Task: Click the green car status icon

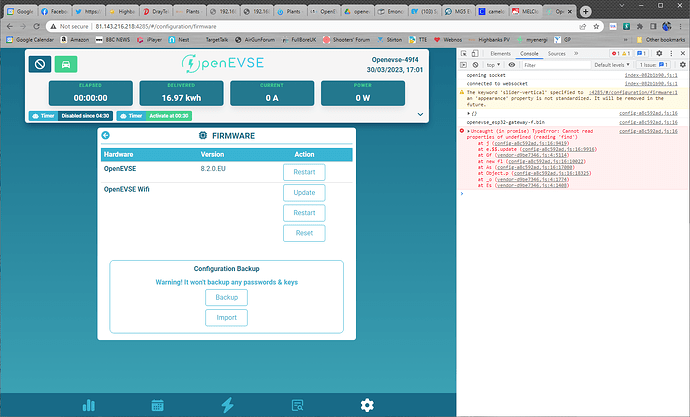Action: click(66, 64)
